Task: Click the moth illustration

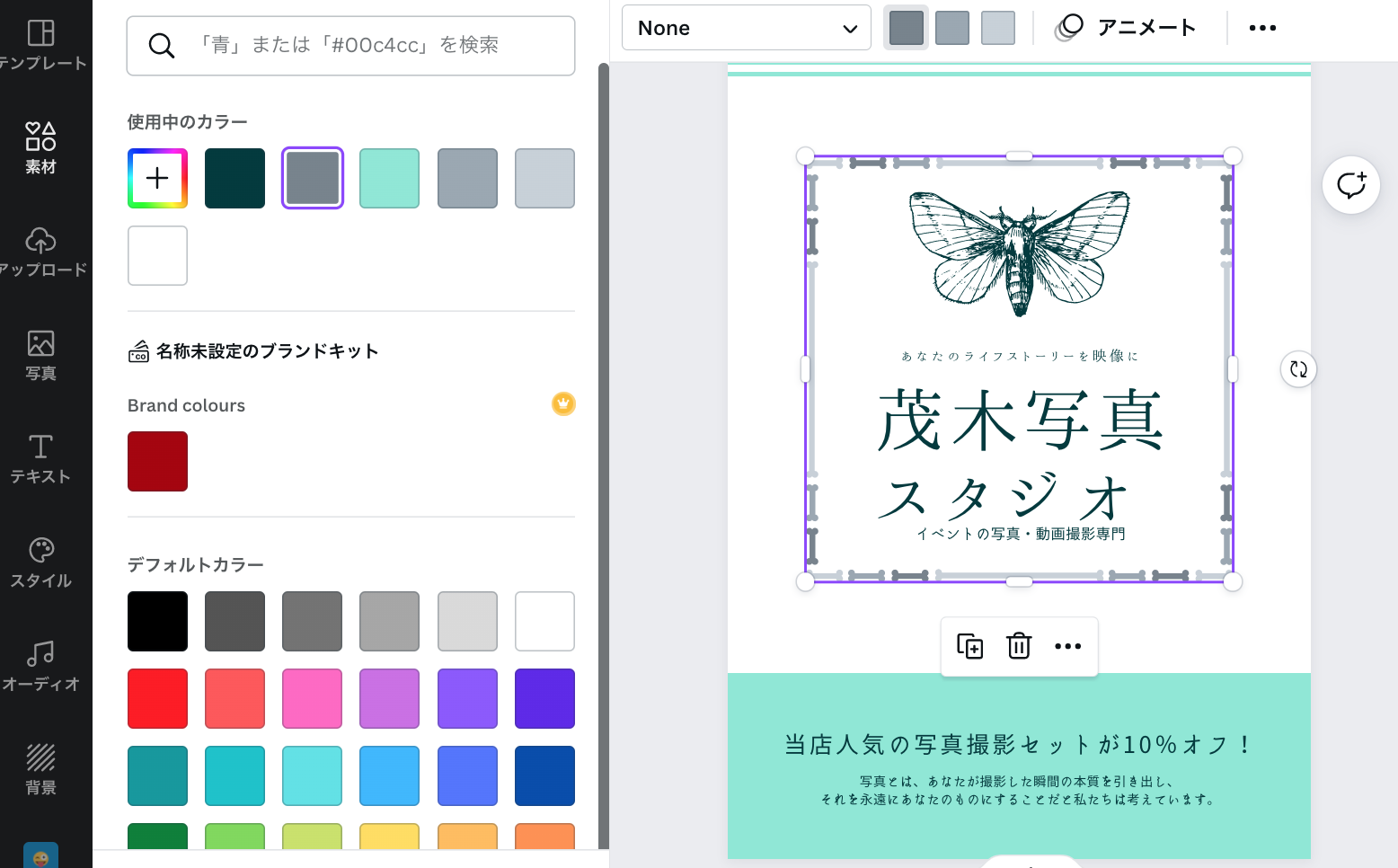Action: pos(1019,254)
